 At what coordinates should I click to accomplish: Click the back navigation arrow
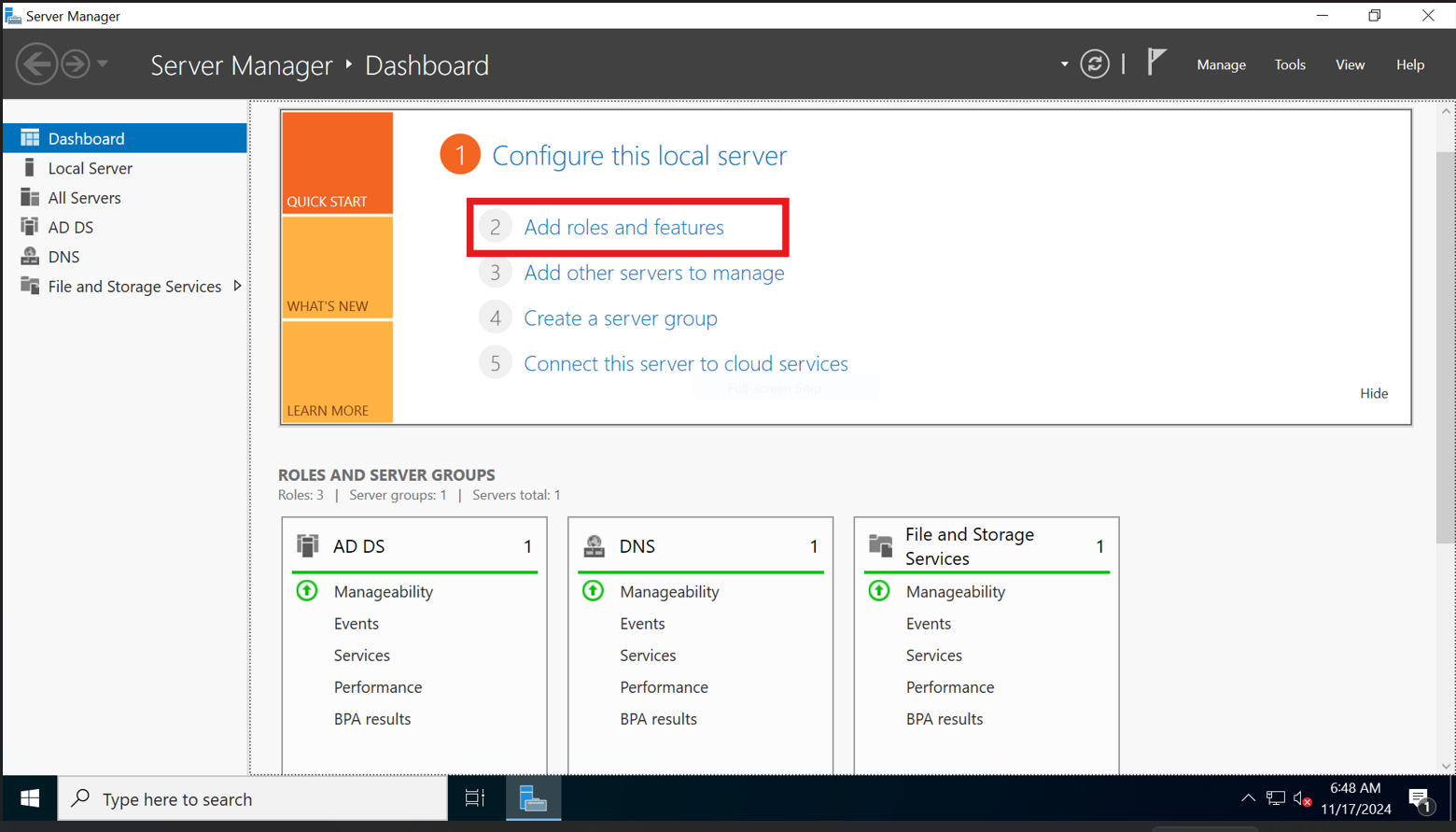pyautogui.click(x=36, y=64)
